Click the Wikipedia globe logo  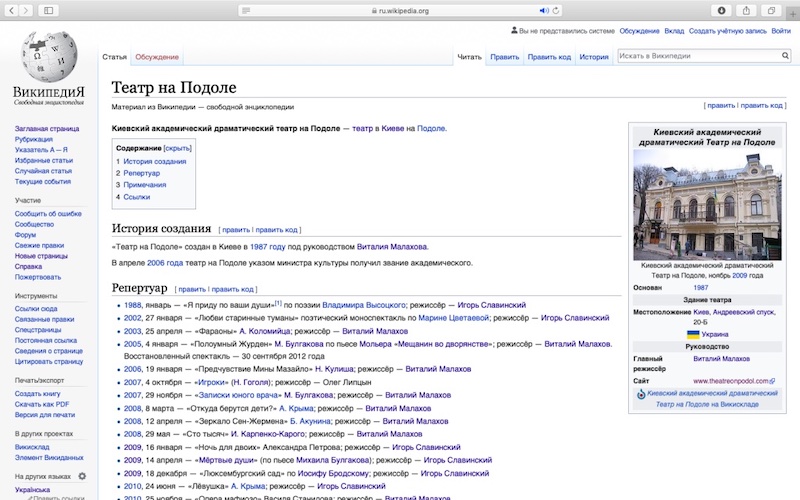point(49,57)
